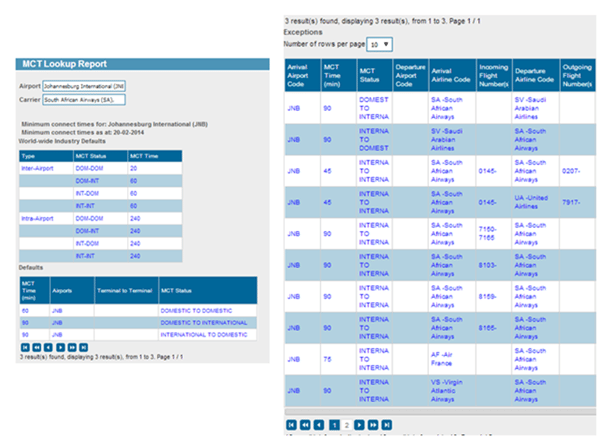Open the DOMESTIC TO DOMESTIC link
The image size is (600, 441).
(196, 310)
